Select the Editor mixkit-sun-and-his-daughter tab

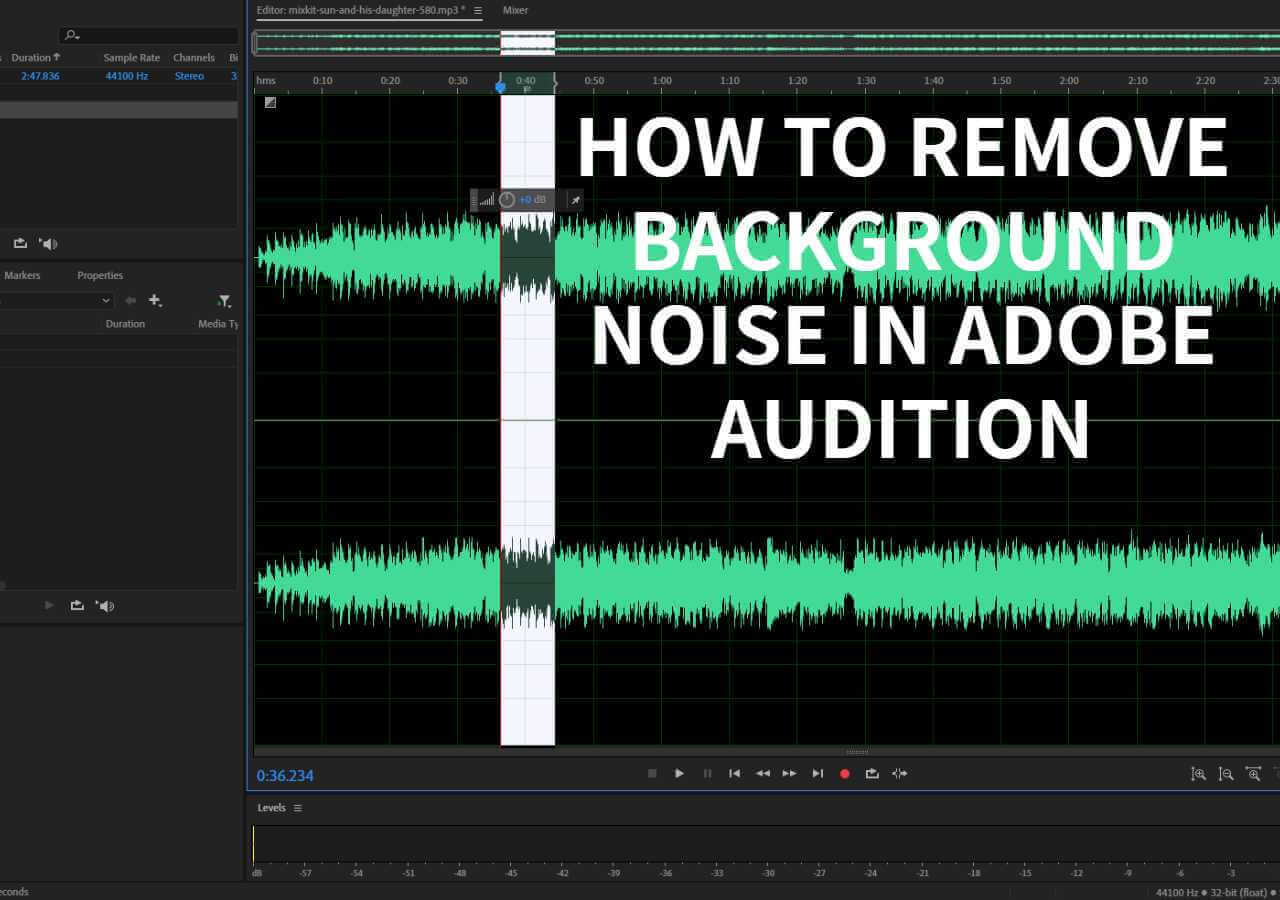point(361,10)
